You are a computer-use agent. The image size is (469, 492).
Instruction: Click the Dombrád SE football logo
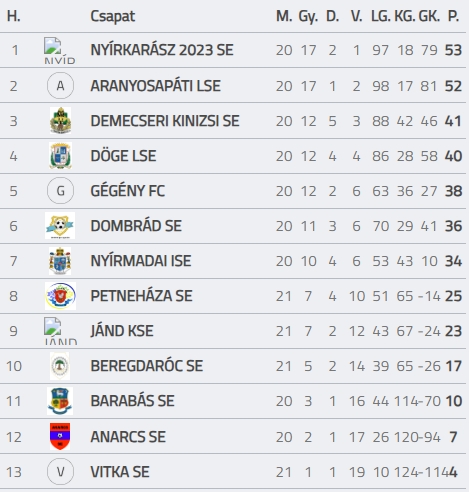[x=60, y=226]
